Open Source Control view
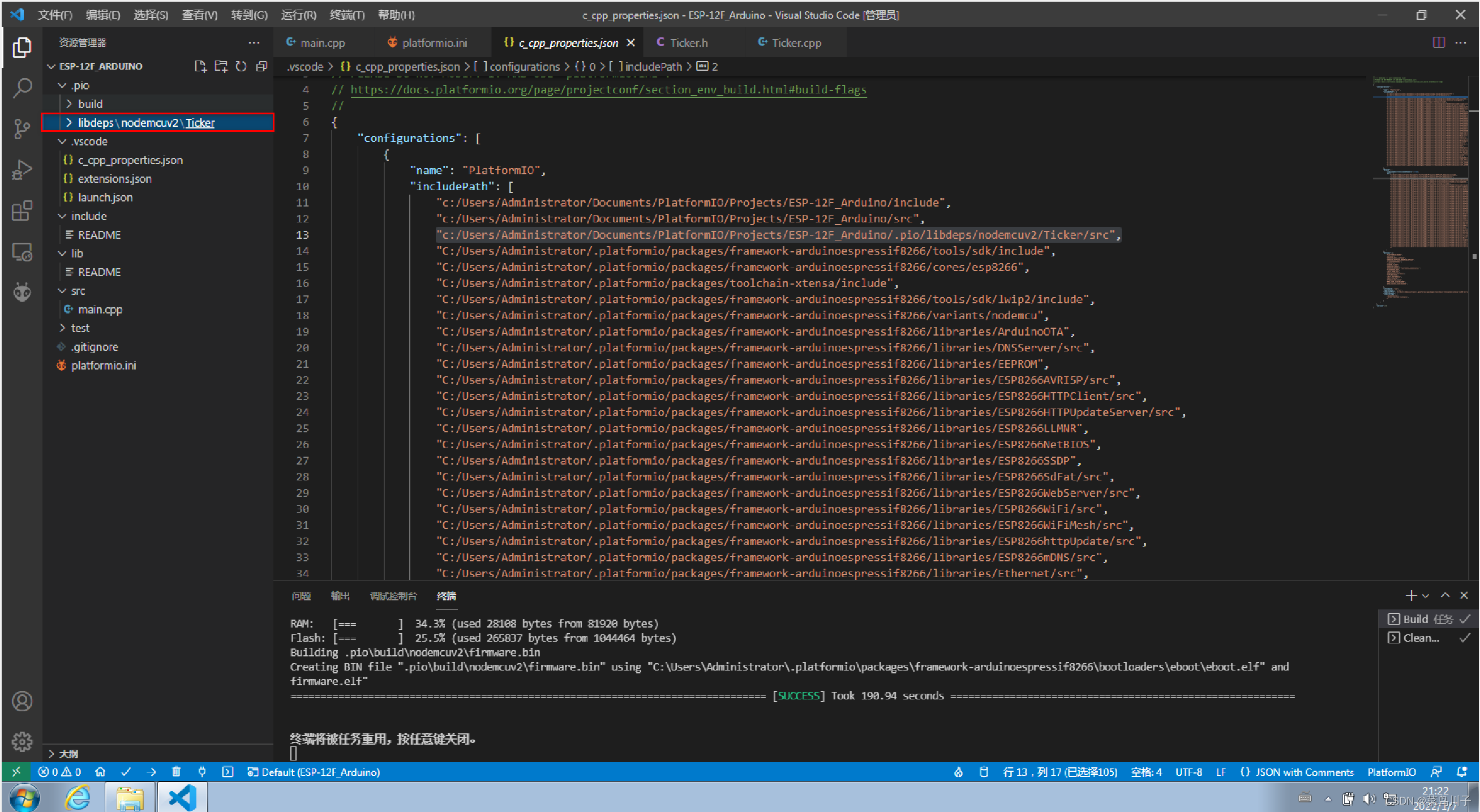Screen dimensions: 1480x812 (x=22, y=128)
